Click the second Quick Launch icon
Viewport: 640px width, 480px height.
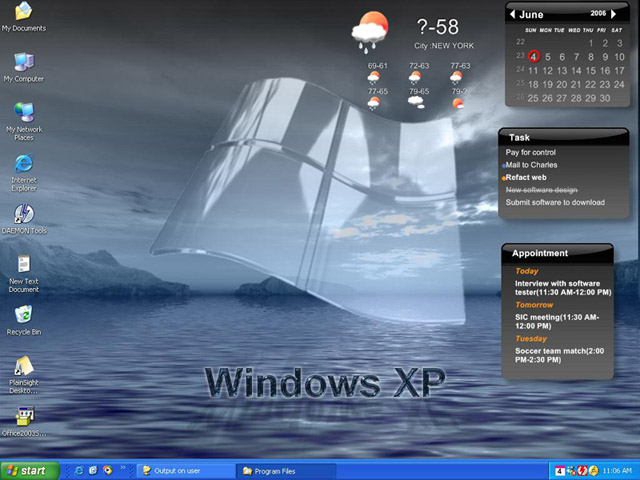coord(93,471)
